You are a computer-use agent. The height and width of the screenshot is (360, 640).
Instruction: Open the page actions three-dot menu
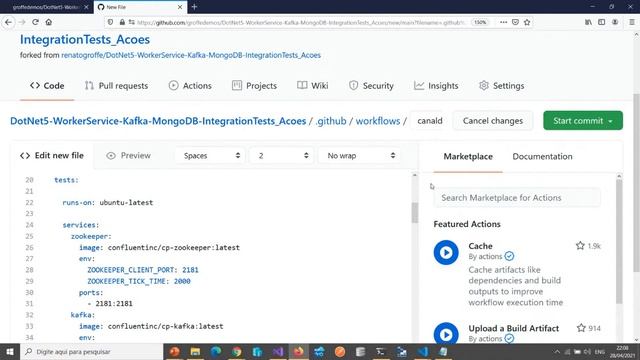click(x=503, y=22)
